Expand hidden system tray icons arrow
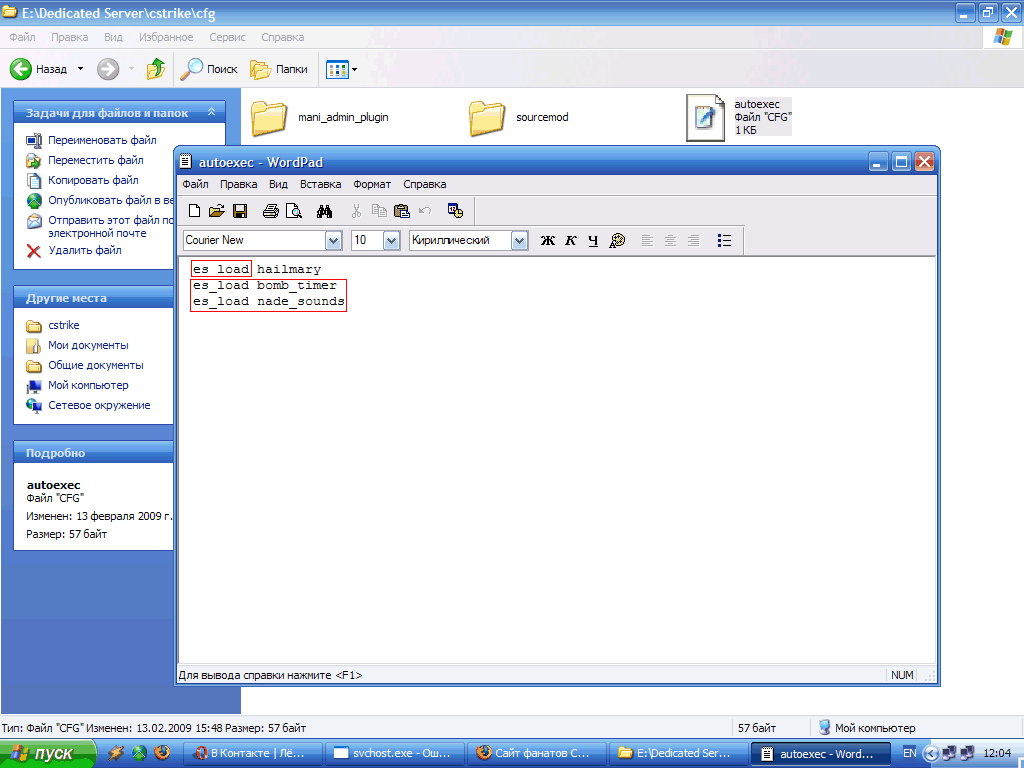 [x=931, y=754]
